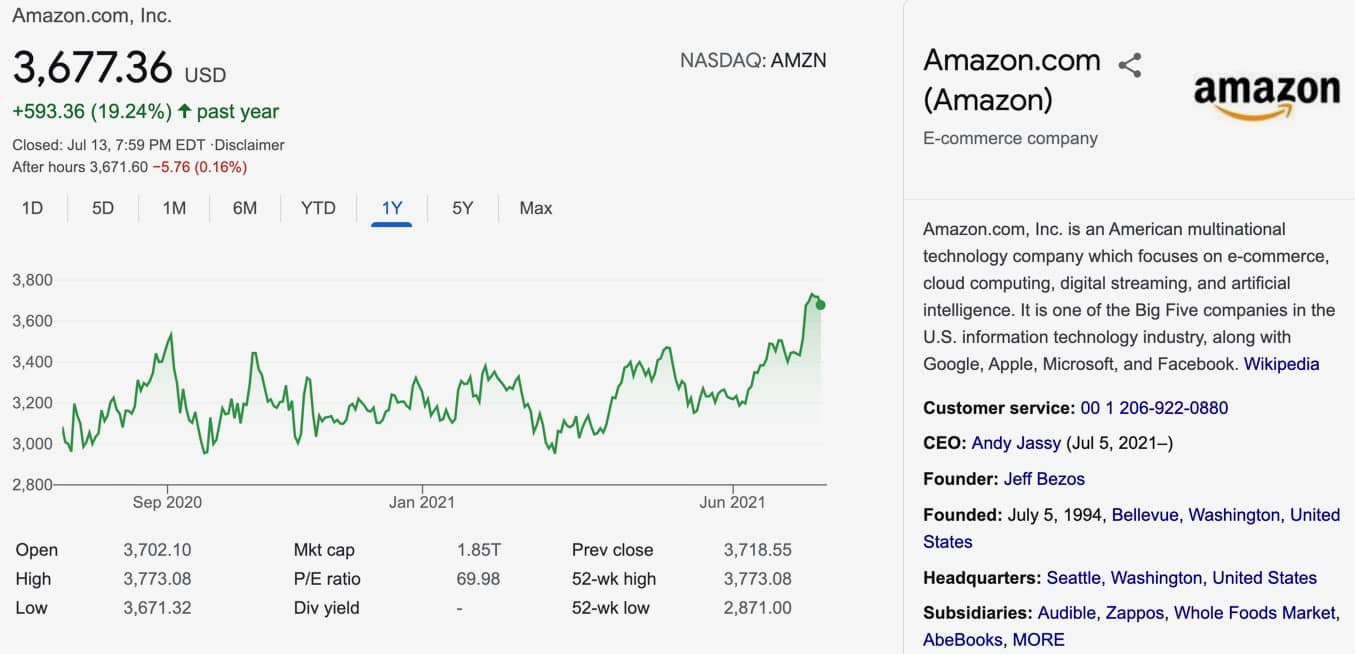Image resolution: width=1355 pixels, height=654 pixels.
Task: Open the Jeff Bezos founder link
Action: pyautogui.click(x=1044, y=478)
